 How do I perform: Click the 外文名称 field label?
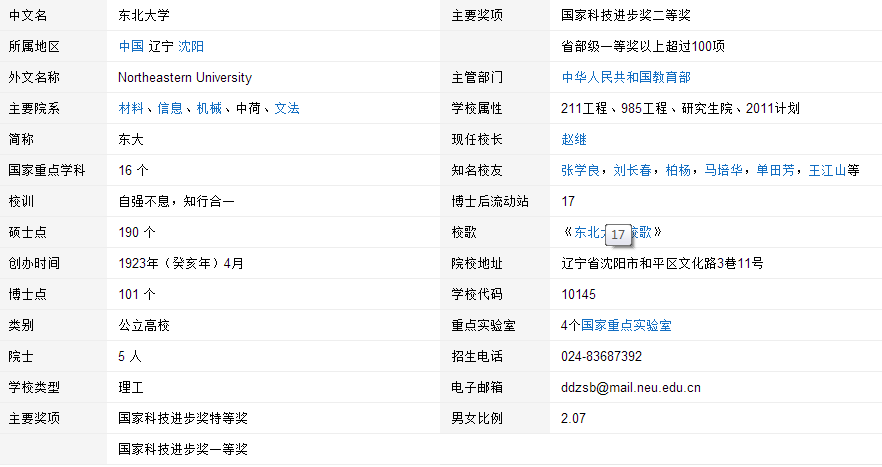[34, 77]
